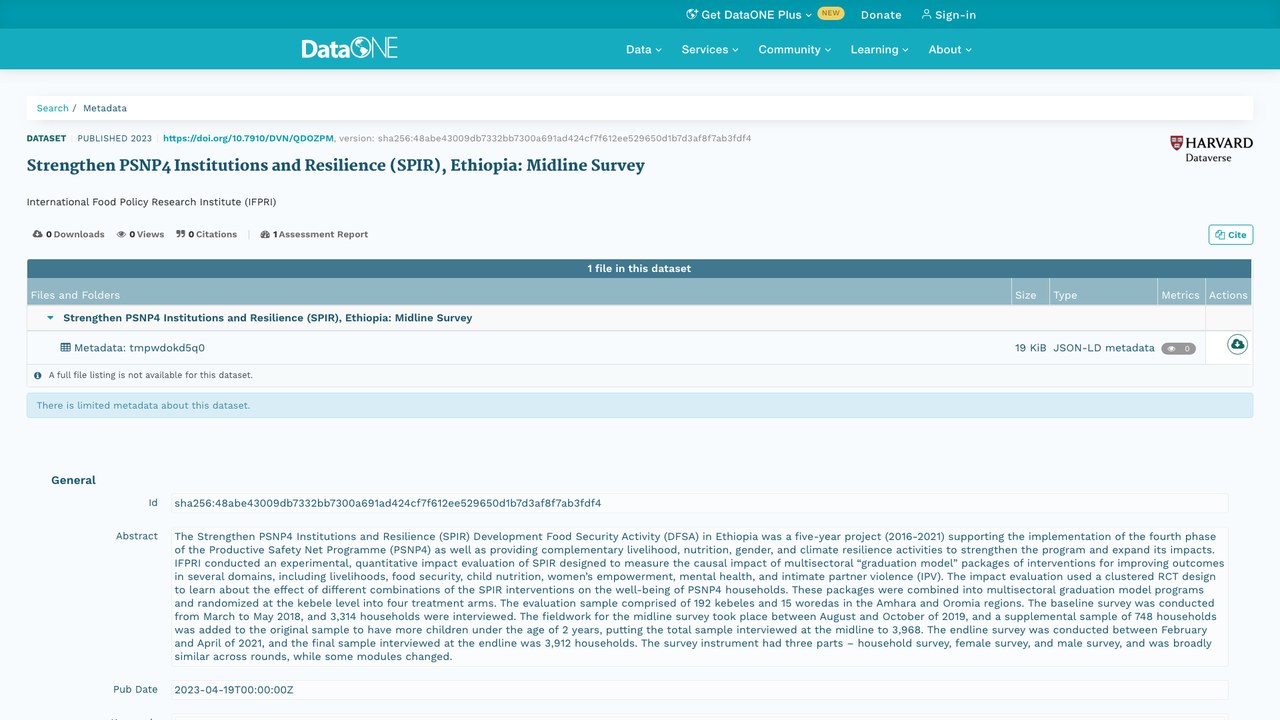This screenshot has height=720, width=1280.
Task: Click the views metric badge in the file row
Action: click(1178, 349)
